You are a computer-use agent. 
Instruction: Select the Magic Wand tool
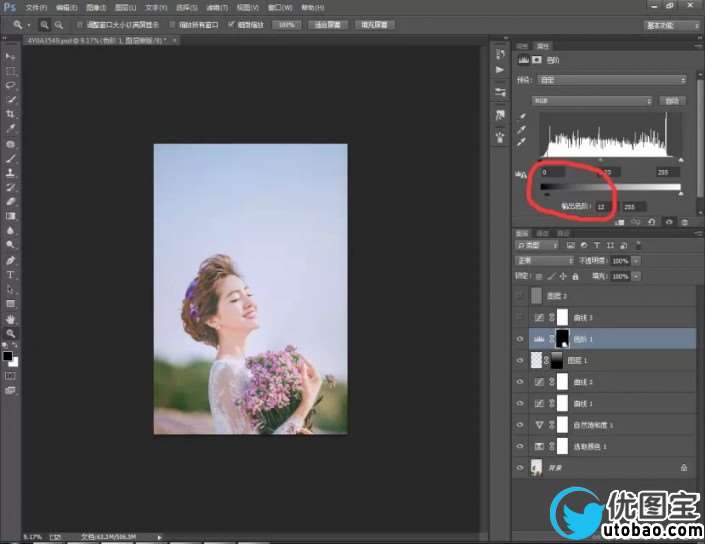(x=10, y=100)
